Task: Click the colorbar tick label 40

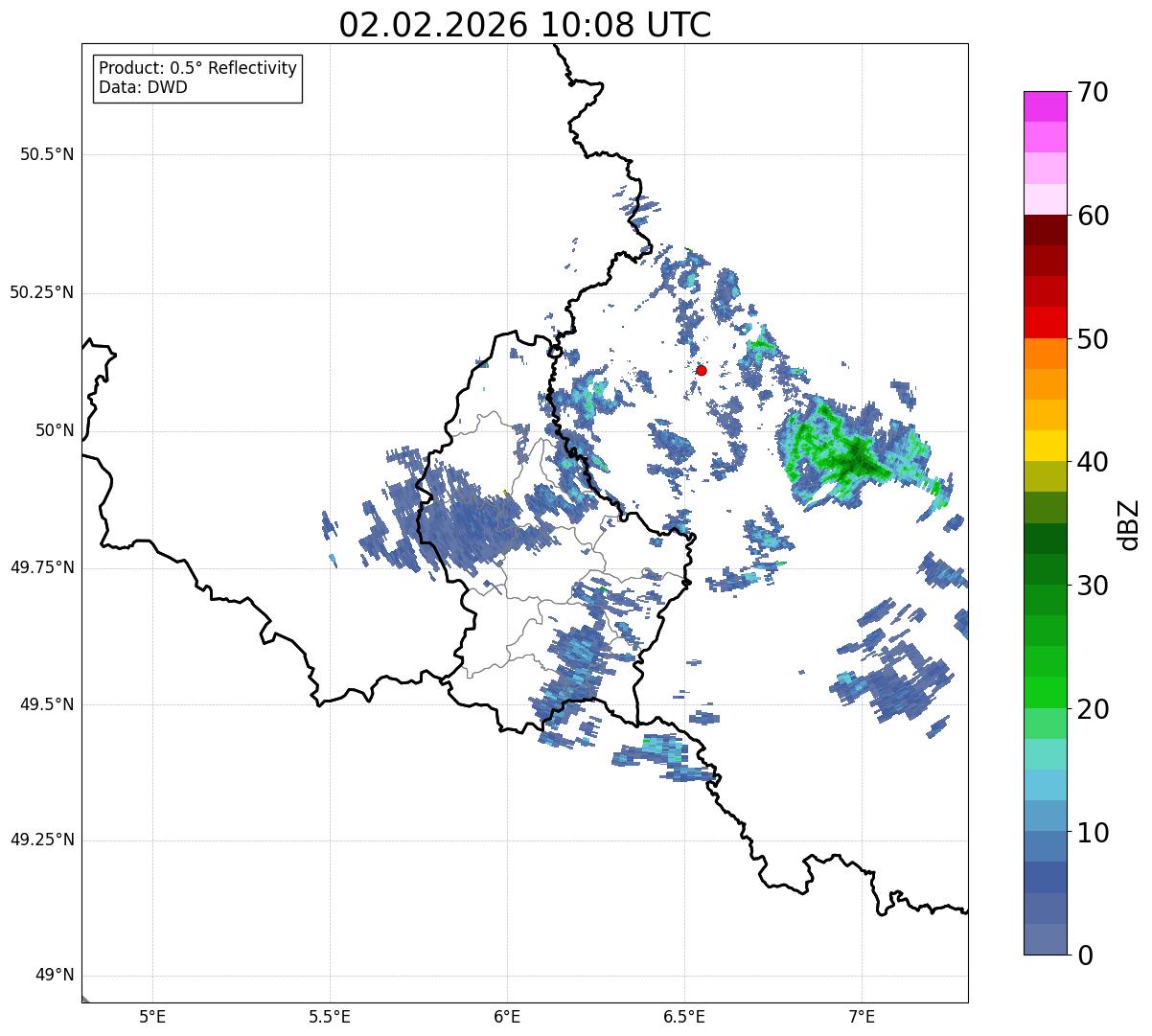Action: pyautogui.click(x=1094, y=462)
